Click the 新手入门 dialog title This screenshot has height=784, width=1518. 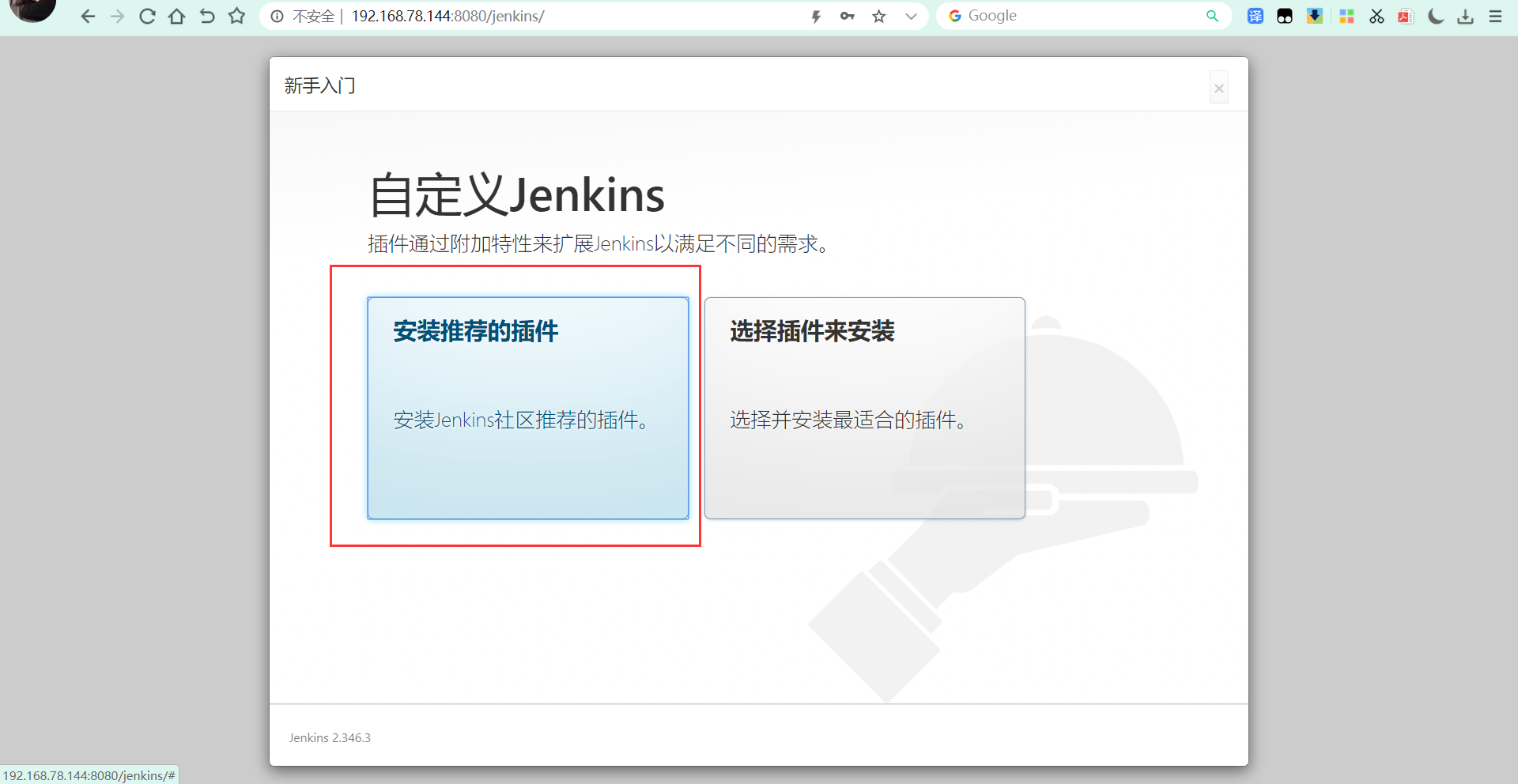pyautogui.click(x=320, y=85)
